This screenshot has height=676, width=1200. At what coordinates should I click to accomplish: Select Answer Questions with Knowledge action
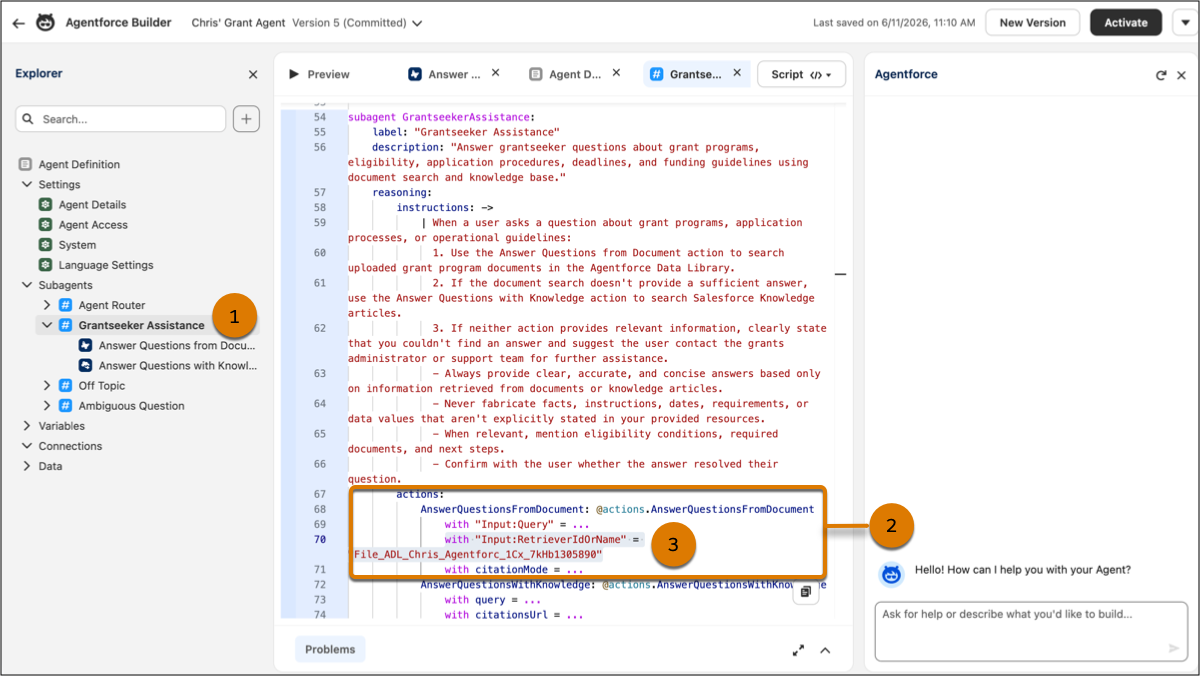click(x=177, y=365)
